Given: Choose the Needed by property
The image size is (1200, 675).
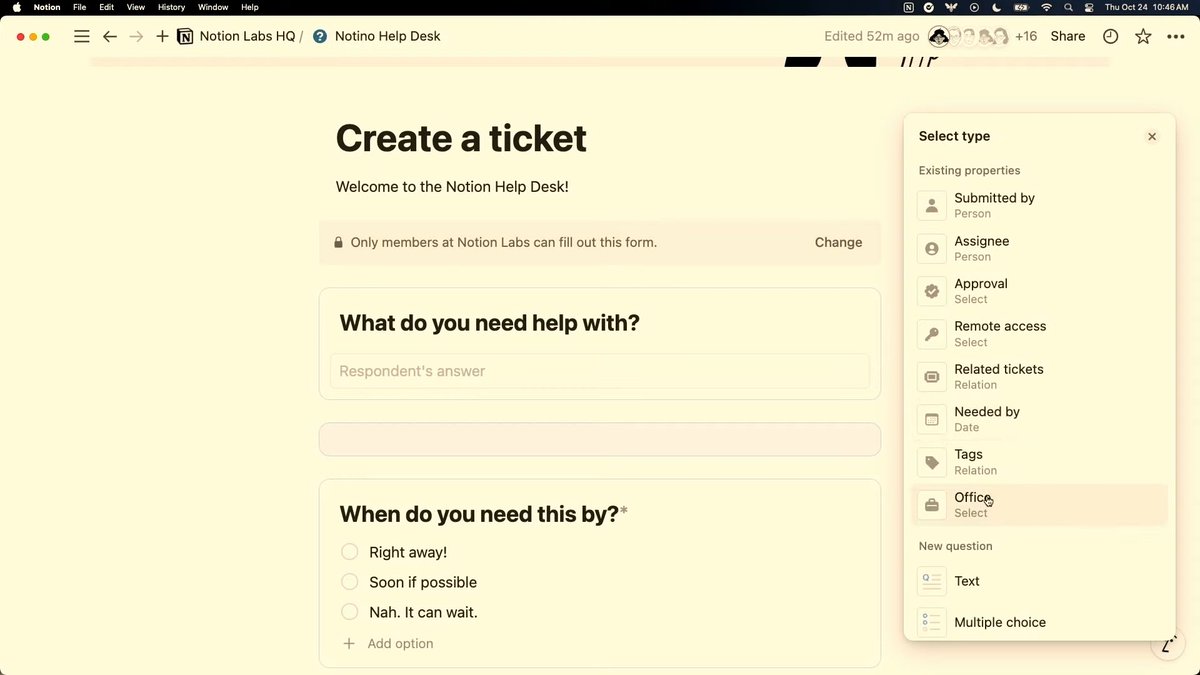Looking at the screenshot, I should [x=1040, y=420].
